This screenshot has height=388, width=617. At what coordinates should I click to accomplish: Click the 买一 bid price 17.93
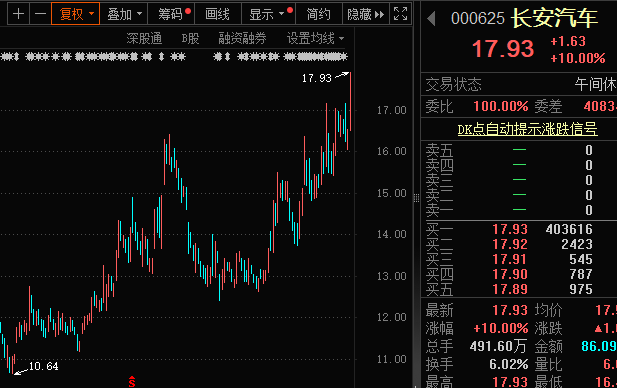pos(510,229)
